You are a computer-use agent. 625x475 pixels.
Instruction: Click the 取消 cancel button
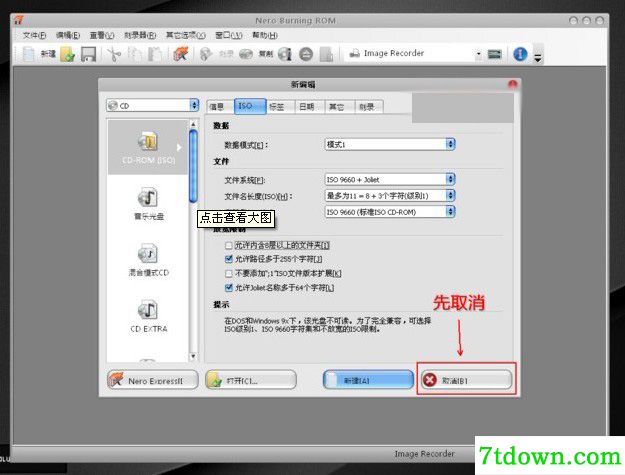[x=466, y=380]
